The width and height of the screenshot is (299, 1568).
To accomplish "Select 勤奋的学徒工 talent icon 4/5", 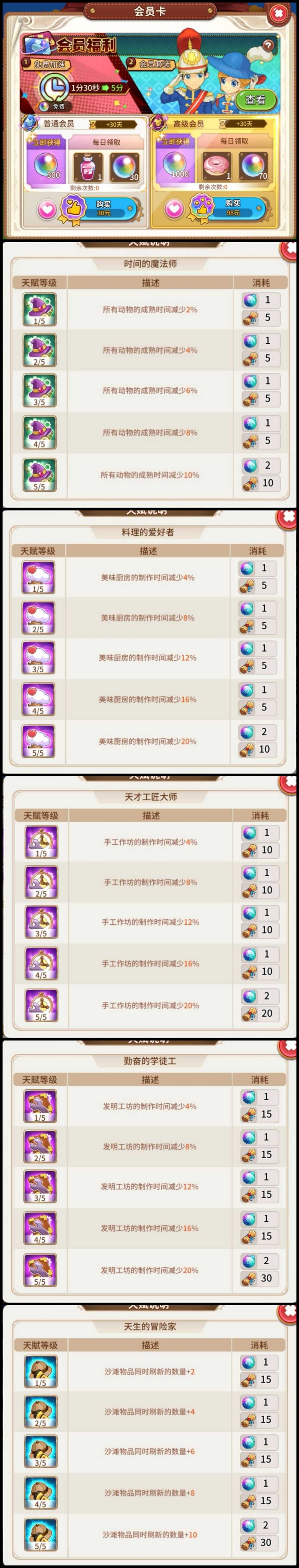I will (x=40, y=1228).
